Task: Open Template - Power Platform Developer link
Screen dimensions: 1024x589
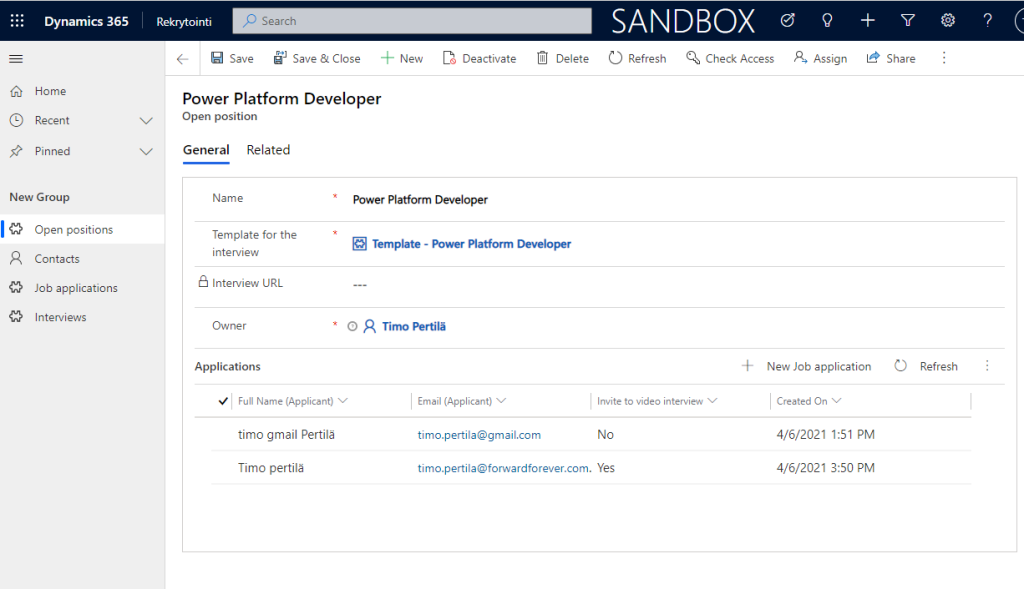Action: tap(471, 244)
